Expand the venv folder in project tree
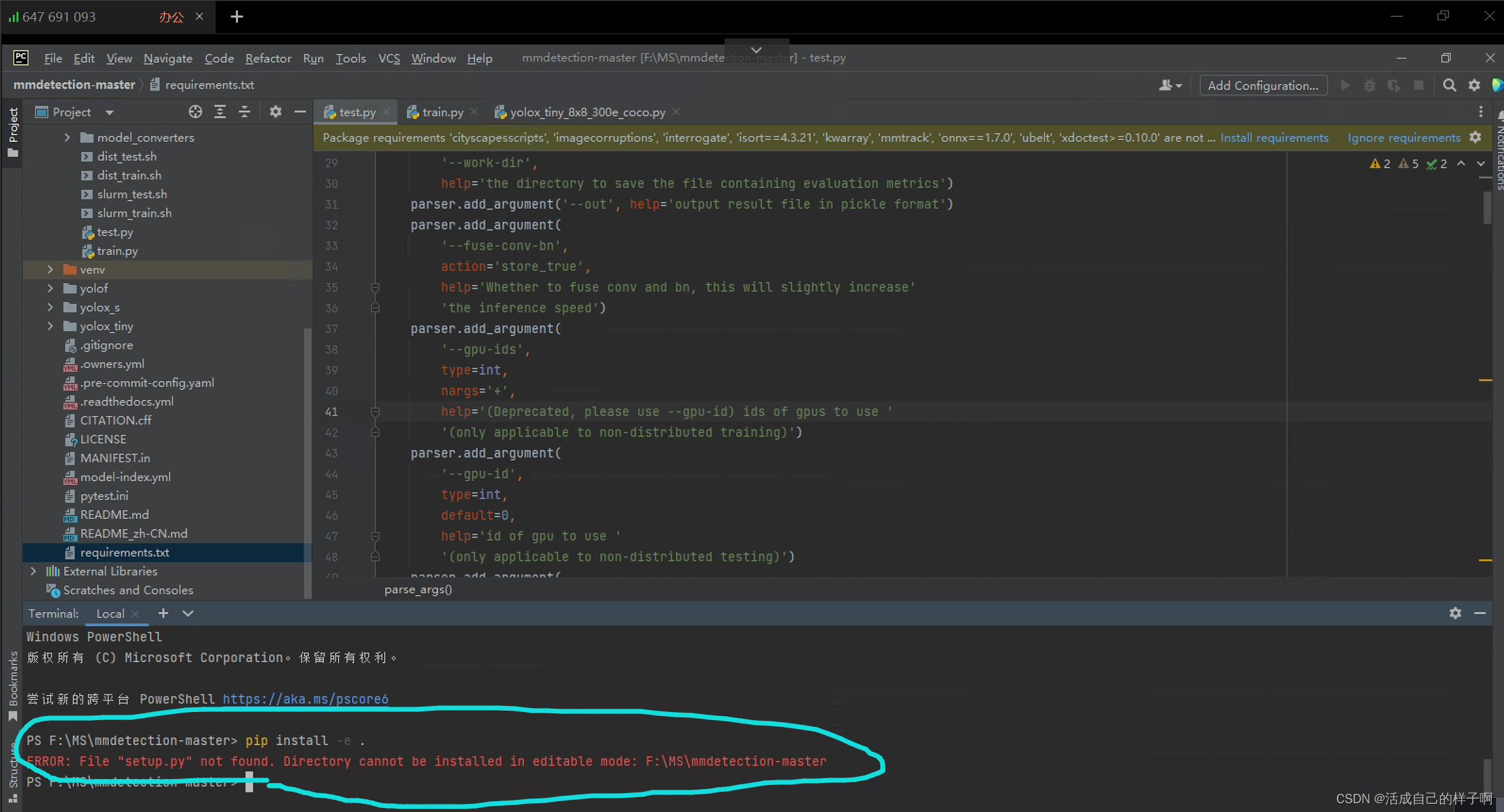The height and width of the screenshot is (812, 1504). coord(50,269)
